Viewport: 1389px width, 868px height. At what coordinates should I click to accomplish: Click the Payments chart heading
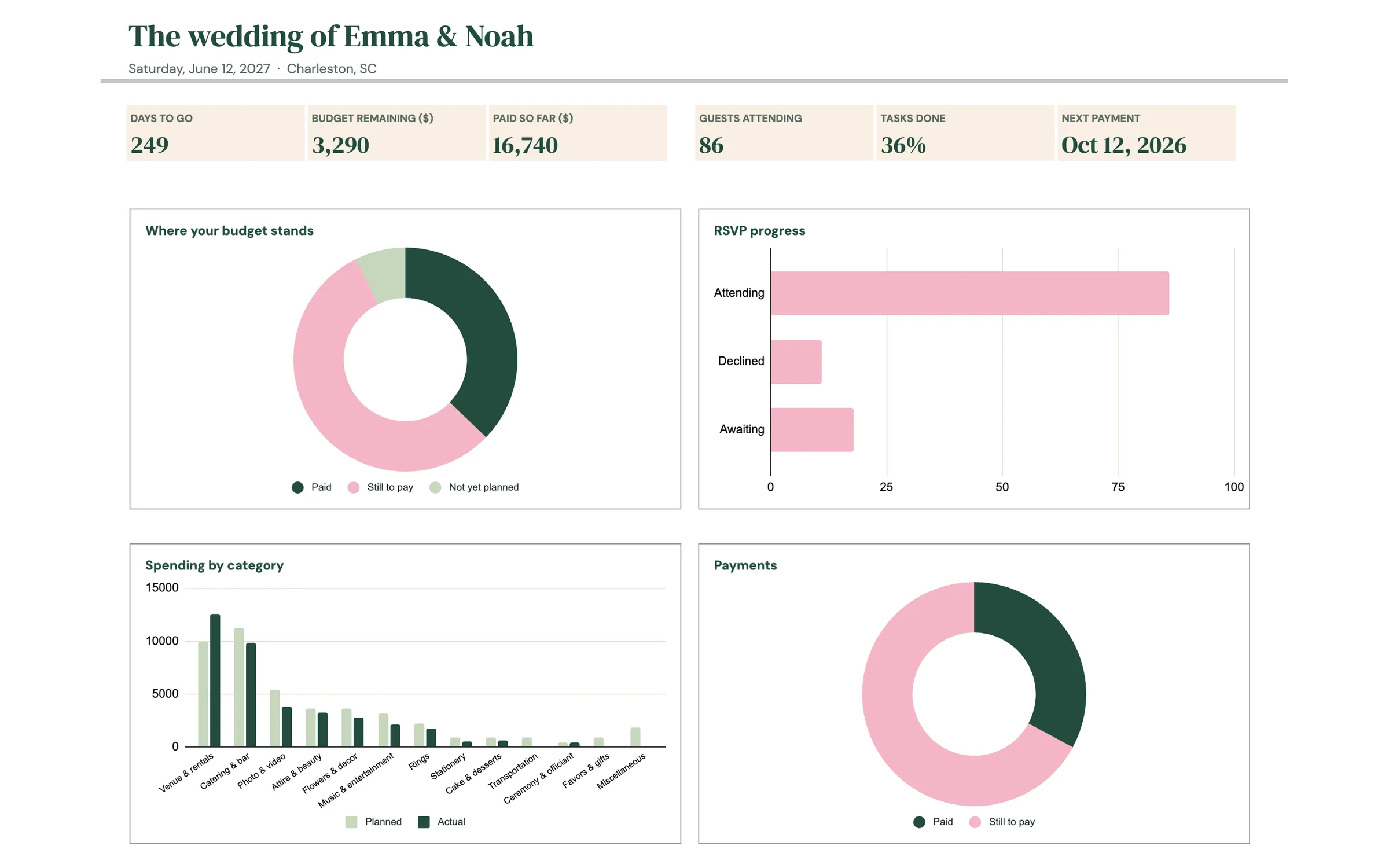tap(745, 565)
